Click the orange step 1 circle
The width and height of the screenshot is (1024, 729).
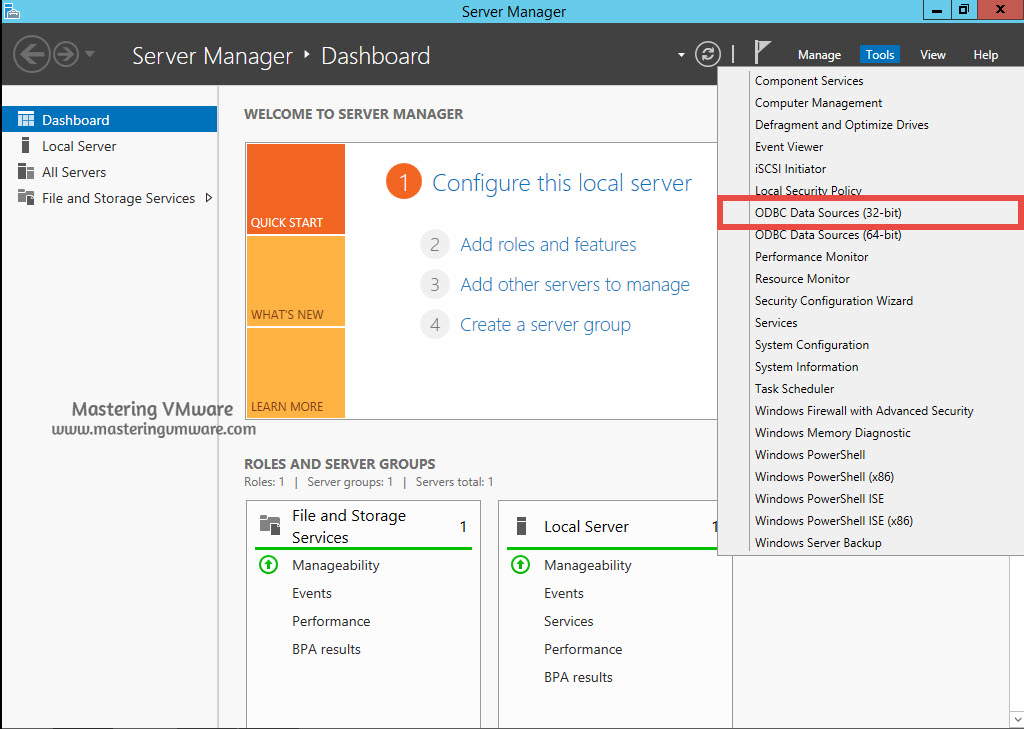click(404, 182)
